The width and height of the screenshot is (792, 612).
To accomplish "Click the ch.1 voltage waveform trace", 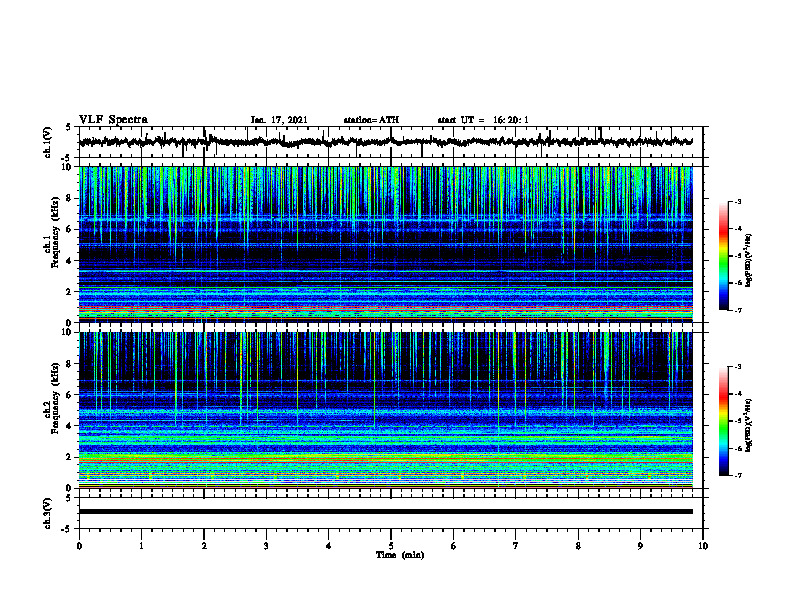I will pyautogui.click(x=385, y=142).
